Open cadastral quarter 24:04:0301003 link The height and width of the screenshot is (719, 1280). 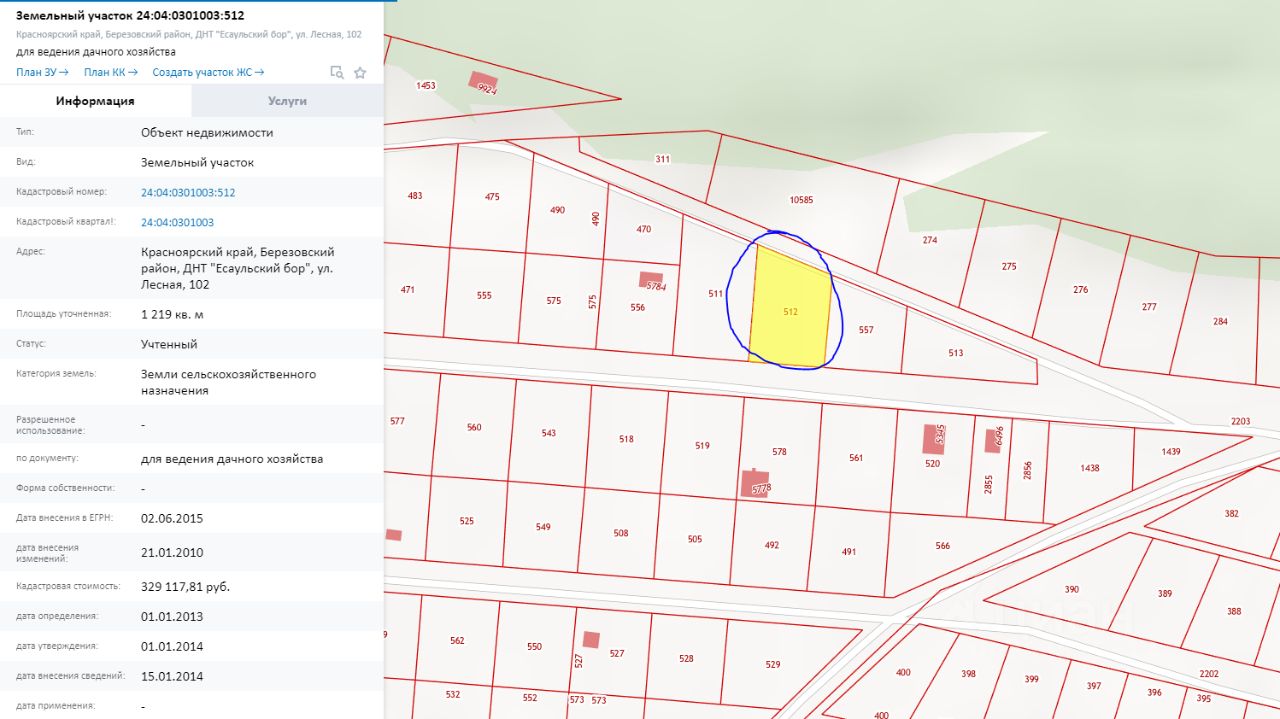pyautogui.click(x=177, y=222)
